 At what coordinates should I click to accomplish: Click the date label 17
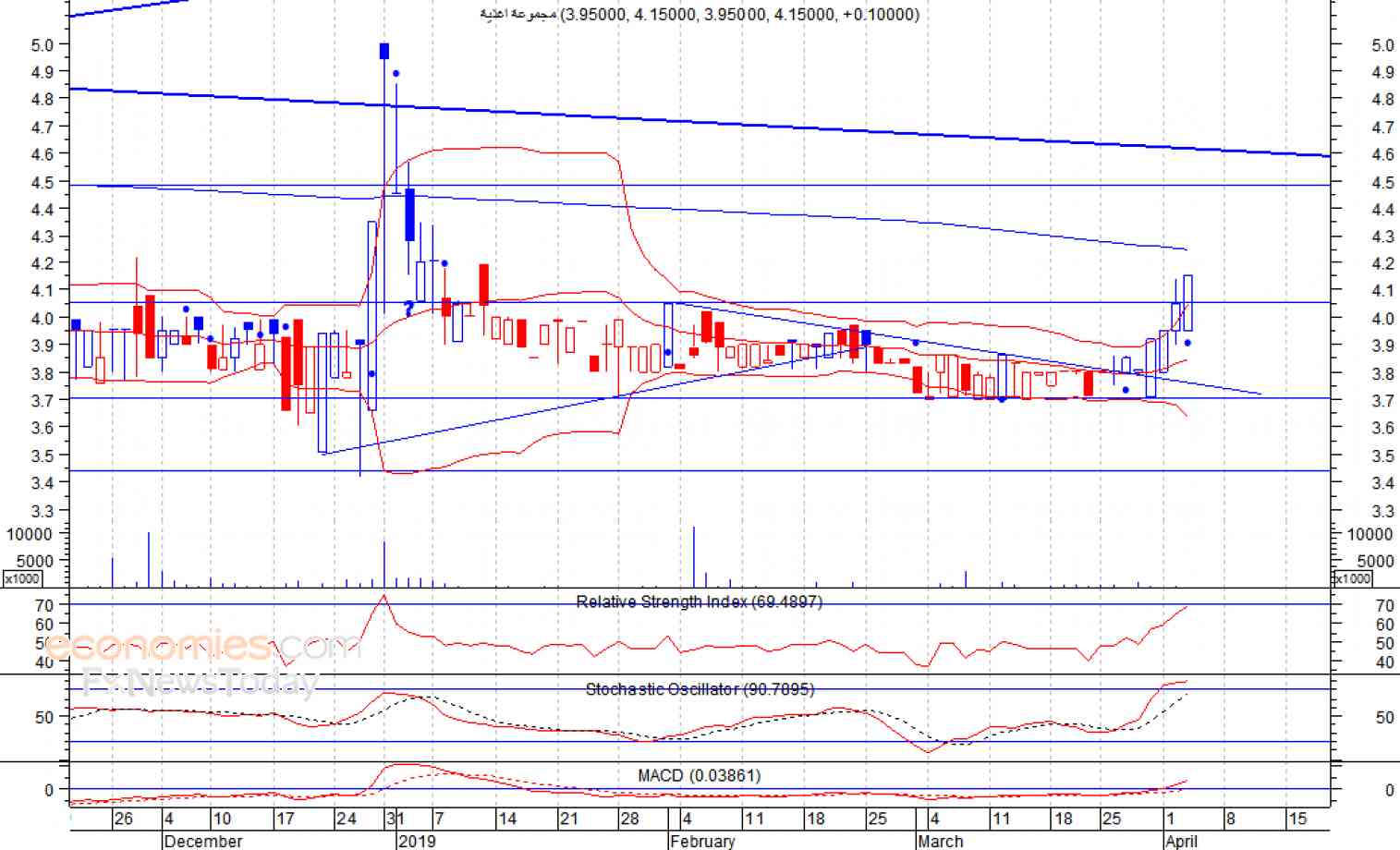285,819
